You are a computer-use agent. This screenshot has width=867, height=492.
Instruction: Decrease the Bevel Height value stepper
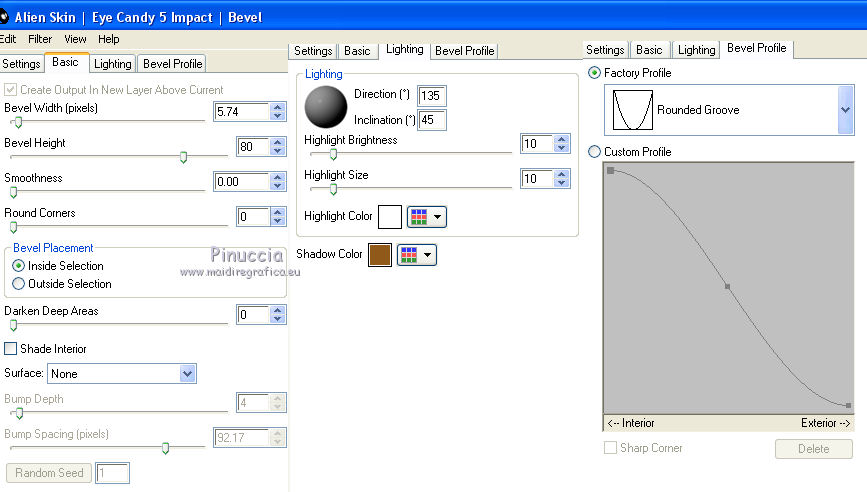(278, 151)
